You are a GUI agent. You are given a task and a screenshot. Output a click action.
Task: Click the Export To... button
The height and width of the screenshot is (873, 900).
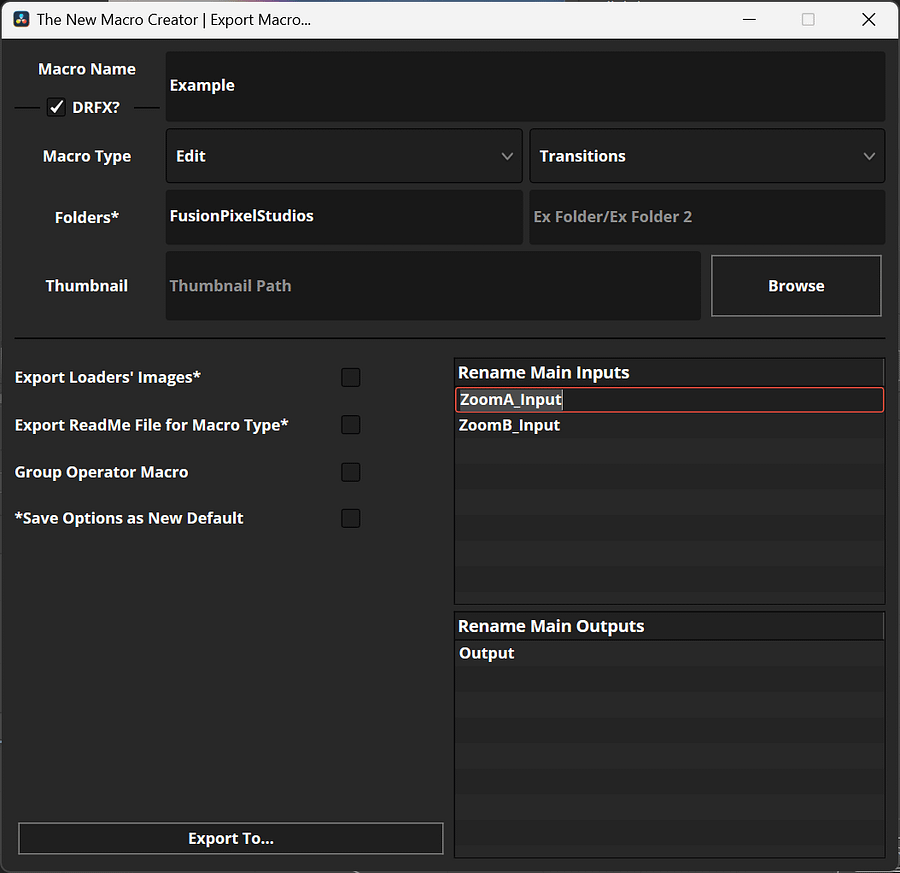(x=231, y=839)
